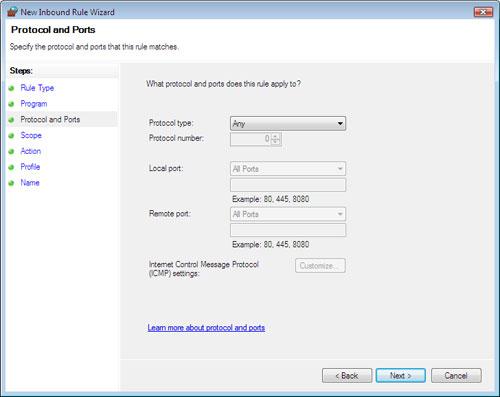500x397 pixels.
Task: Click the Protocol number spinner arrows
Action: pos(276,139)
